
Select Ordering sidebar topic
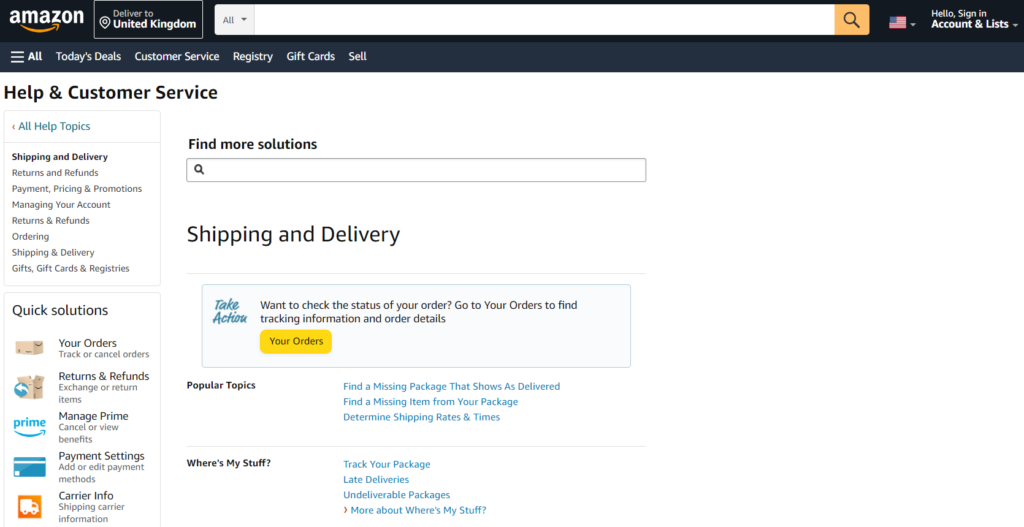pyautogui.click(x=30, y=236)
